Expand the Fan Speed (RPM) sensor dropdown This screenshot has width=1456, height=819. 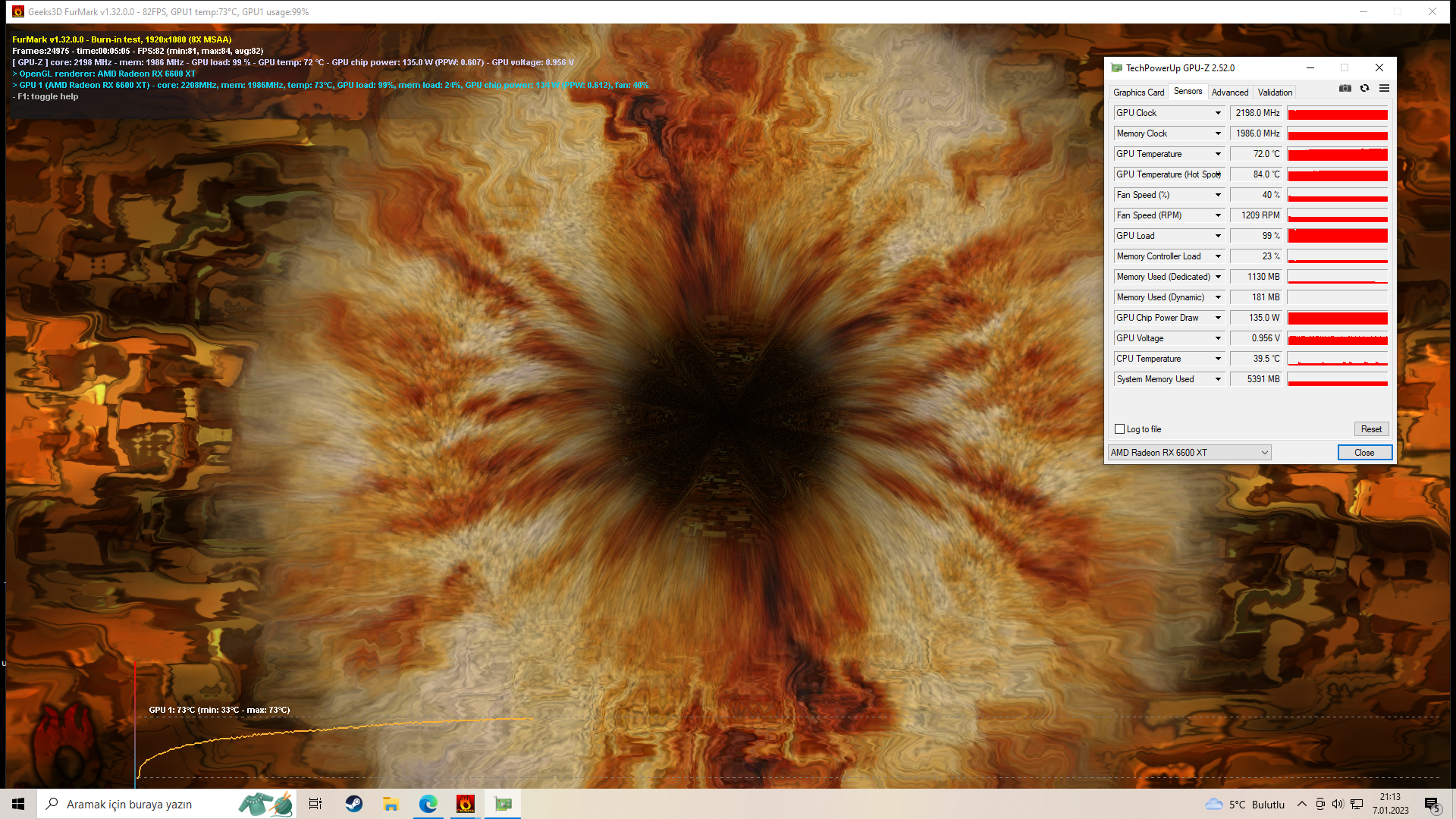pyautogui.click(x=1218, y=215)
